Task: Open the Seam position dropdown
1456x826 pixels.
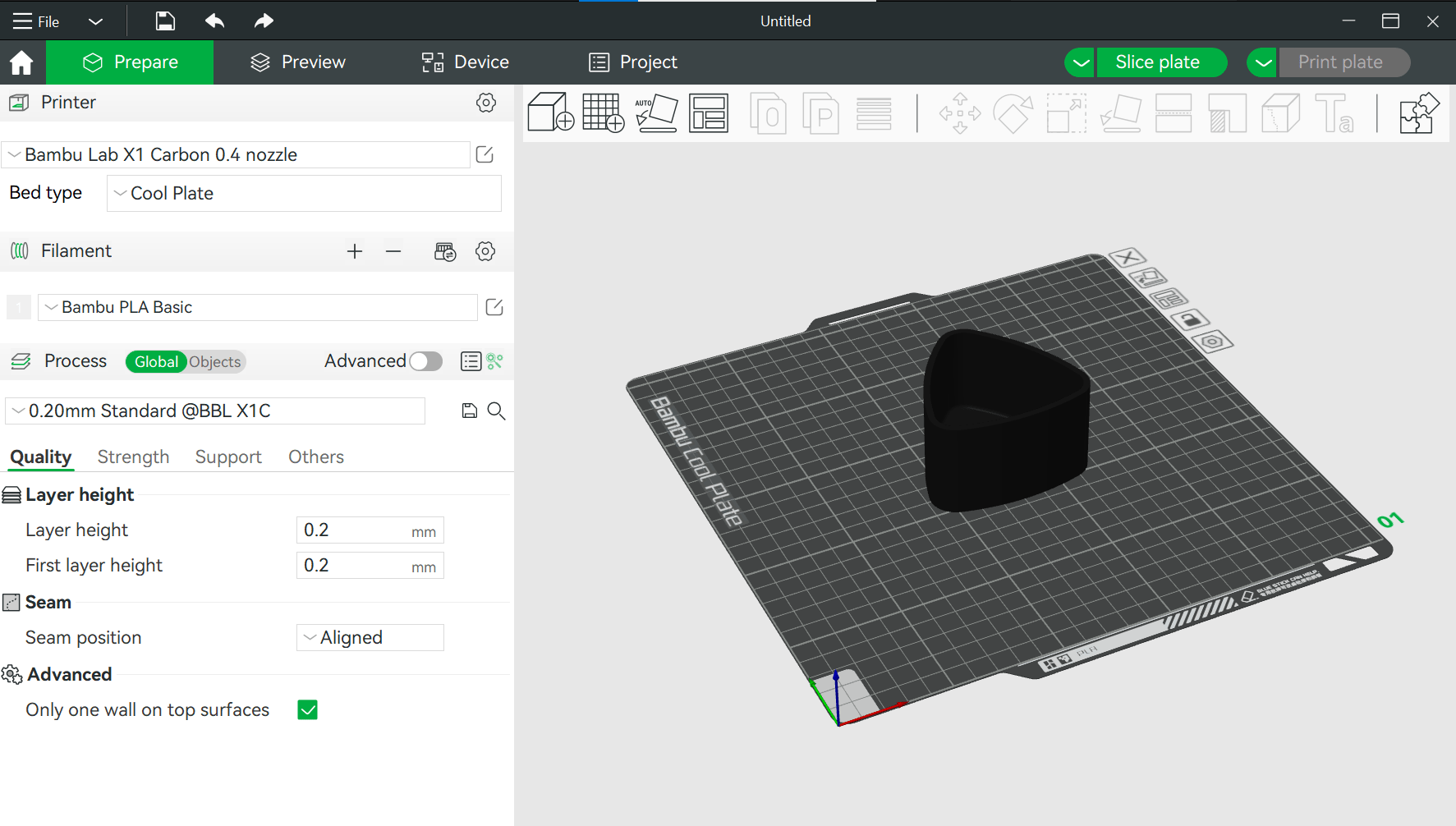Action: pos(370,638)
